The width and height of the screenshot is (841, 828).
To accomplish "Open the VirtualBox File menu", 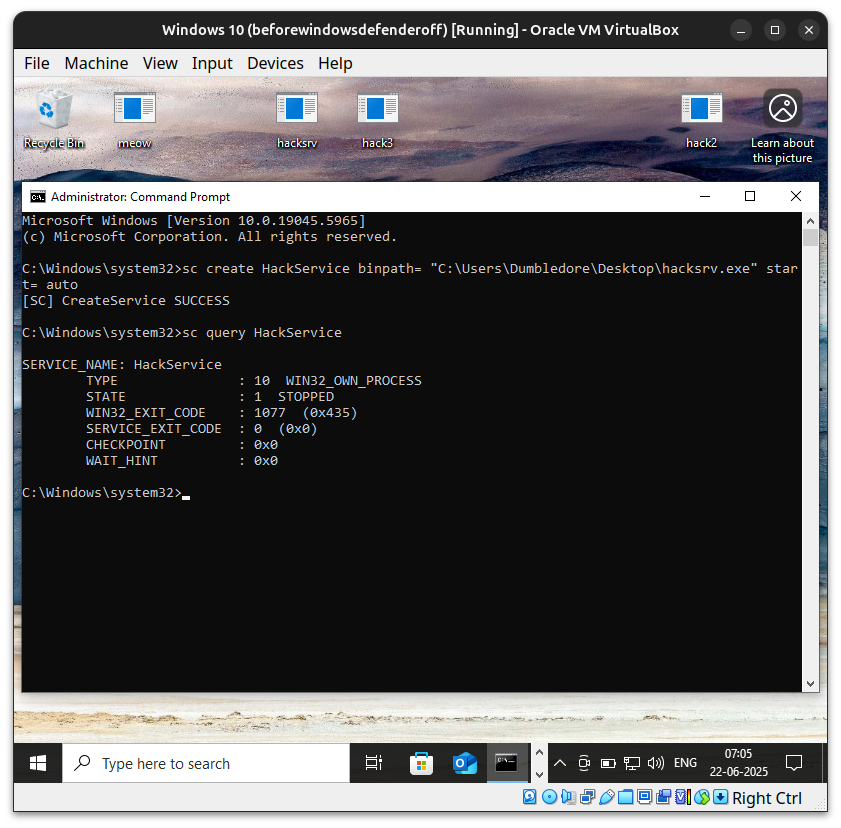I will pos(36,63).
